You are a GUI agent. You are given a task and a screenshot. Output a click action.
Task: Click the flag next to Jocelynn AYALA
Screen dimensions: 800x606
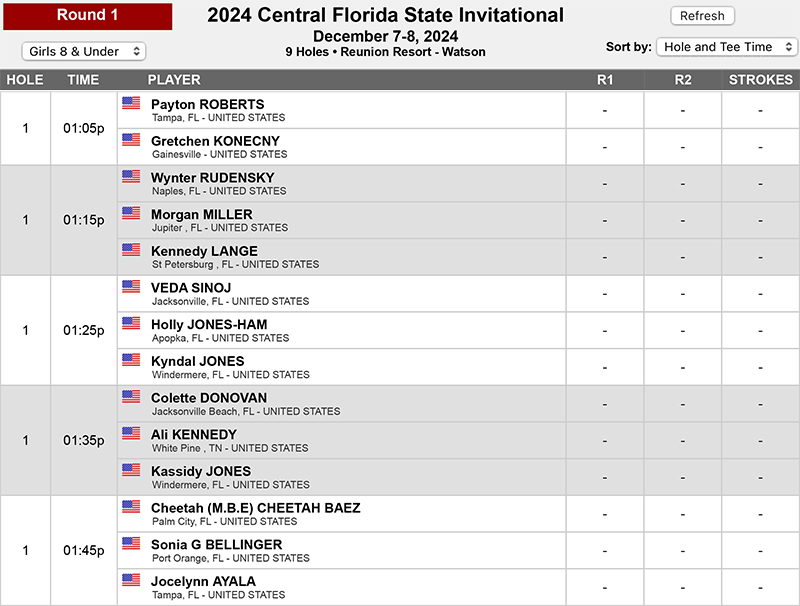click(131, 580)
